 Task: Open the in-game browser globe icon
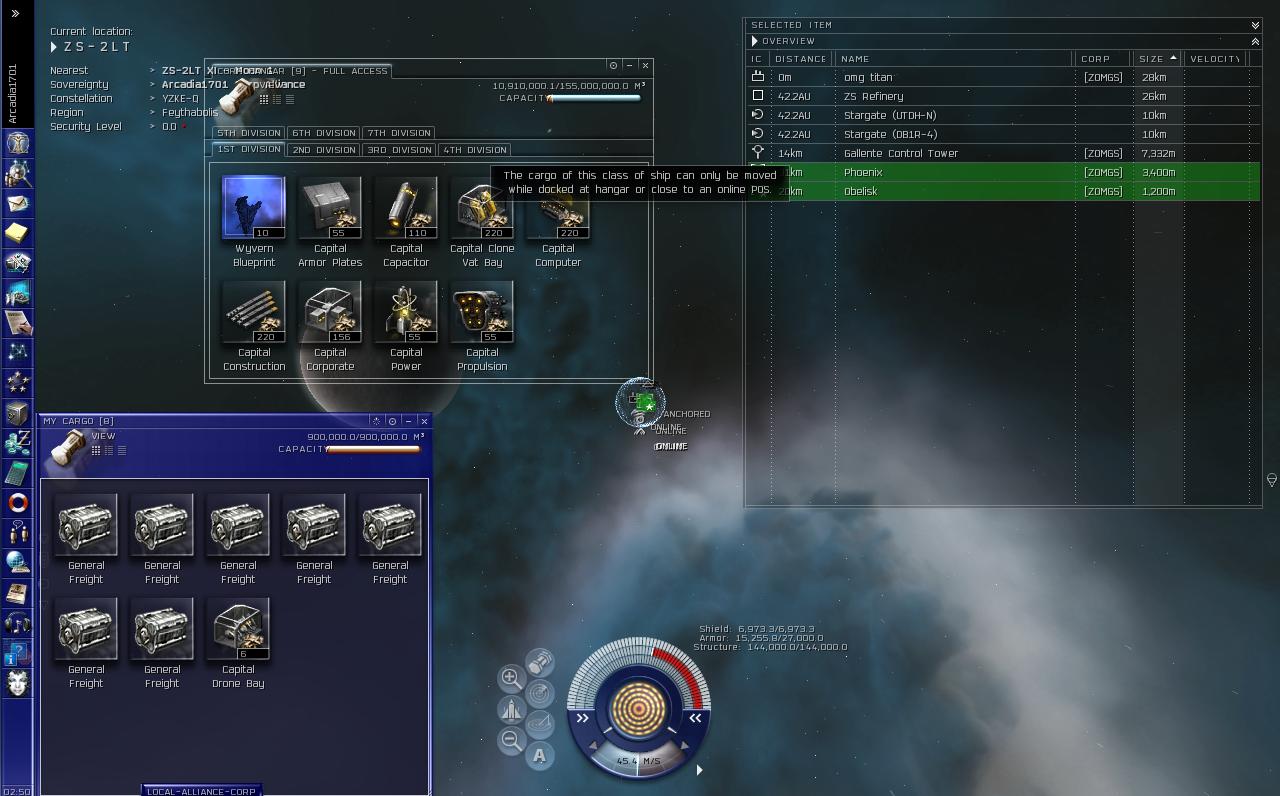[18, 563]
